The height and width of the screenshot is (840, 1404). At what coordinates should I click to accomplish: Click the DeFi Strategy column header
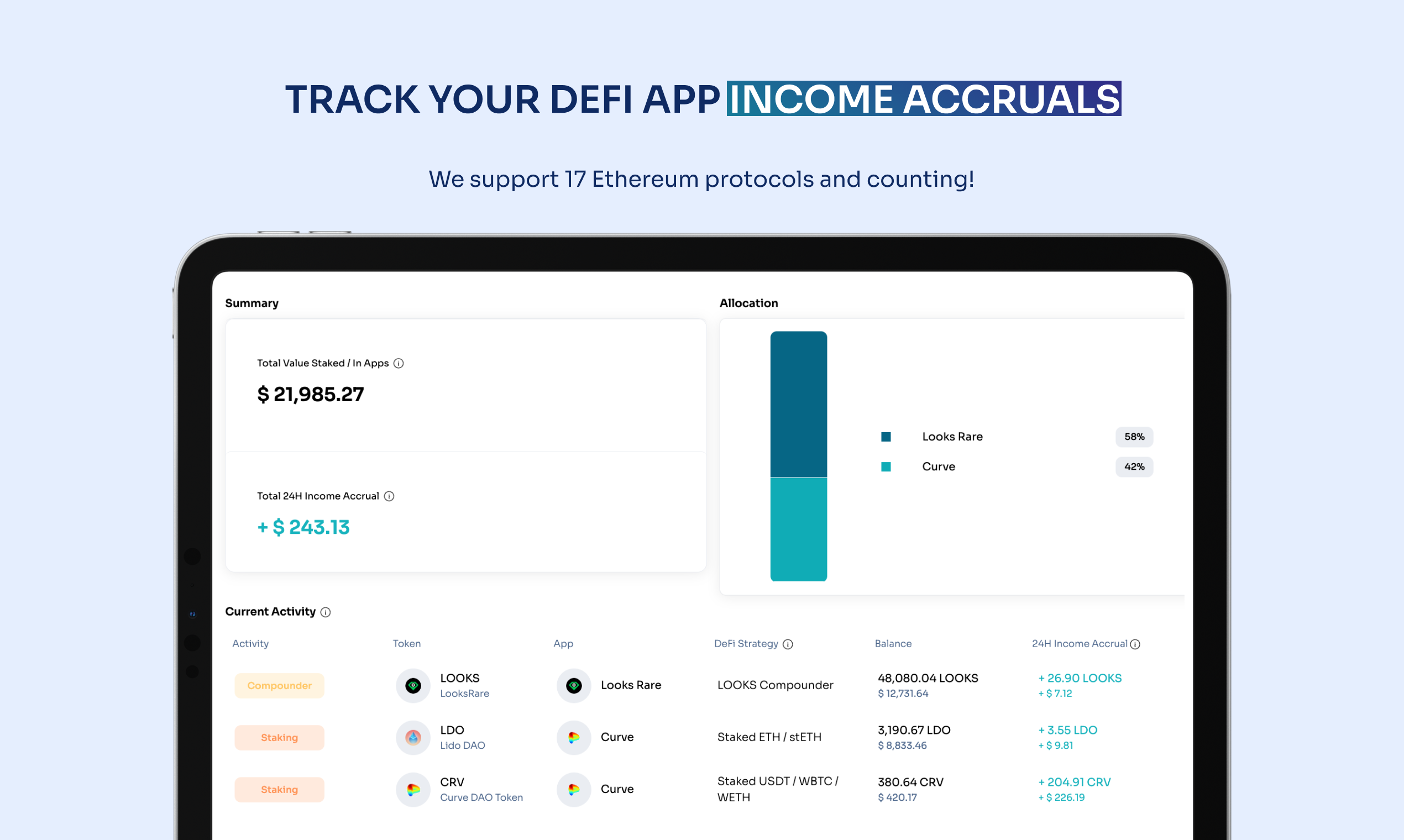pos(746,644)
